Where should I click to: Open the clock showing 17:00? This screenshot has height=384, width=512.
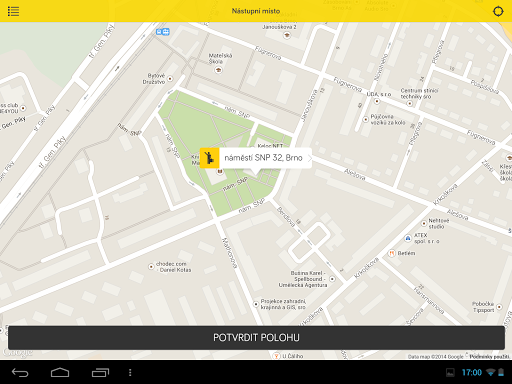(x=472, y=372)
